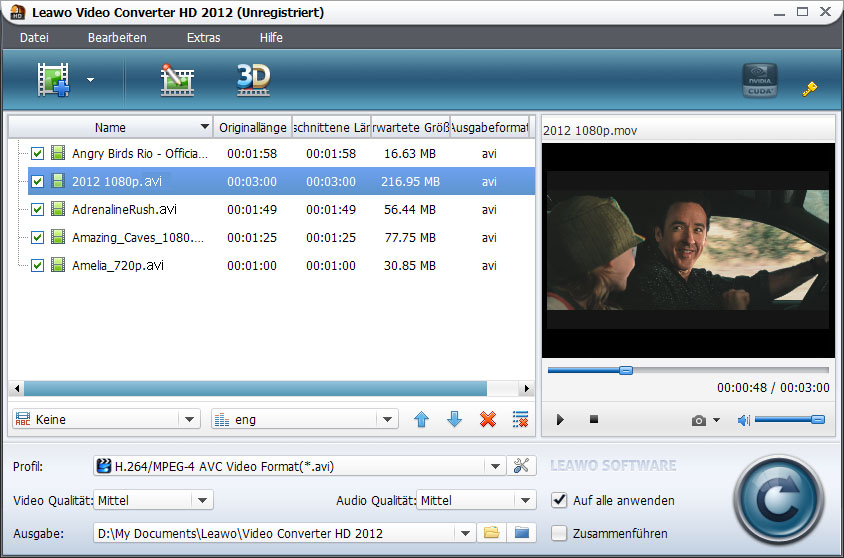Click the erwartete Größe column header

411,128
